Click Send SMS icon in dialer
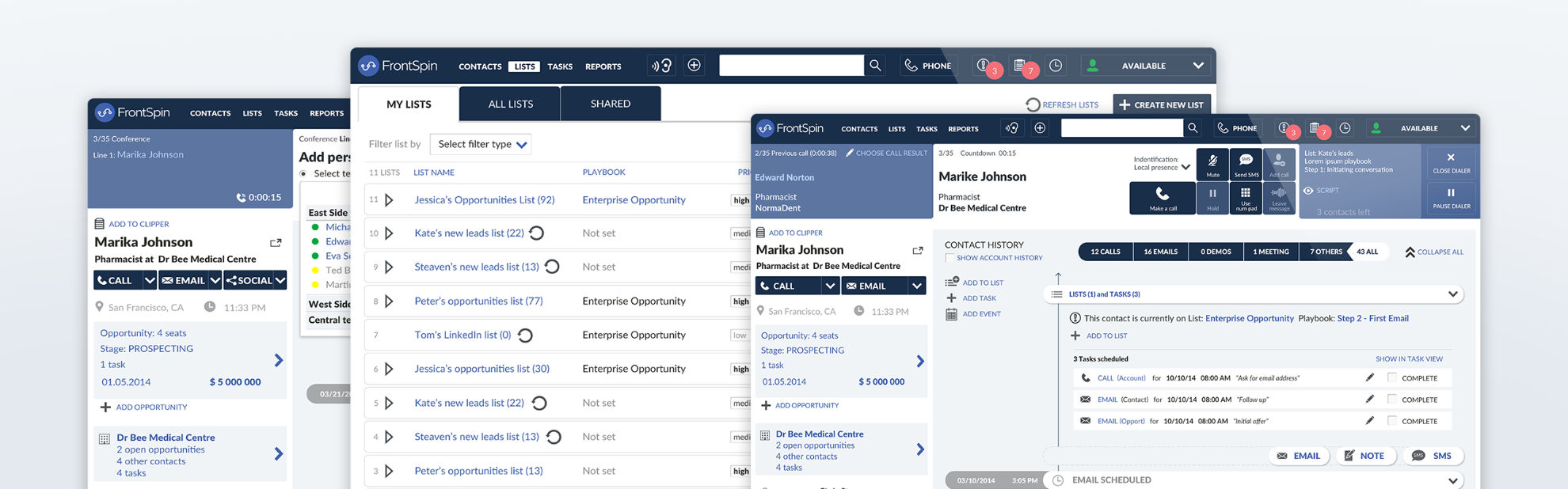This screenshot has height=489, width=1568. point(1246,165)
